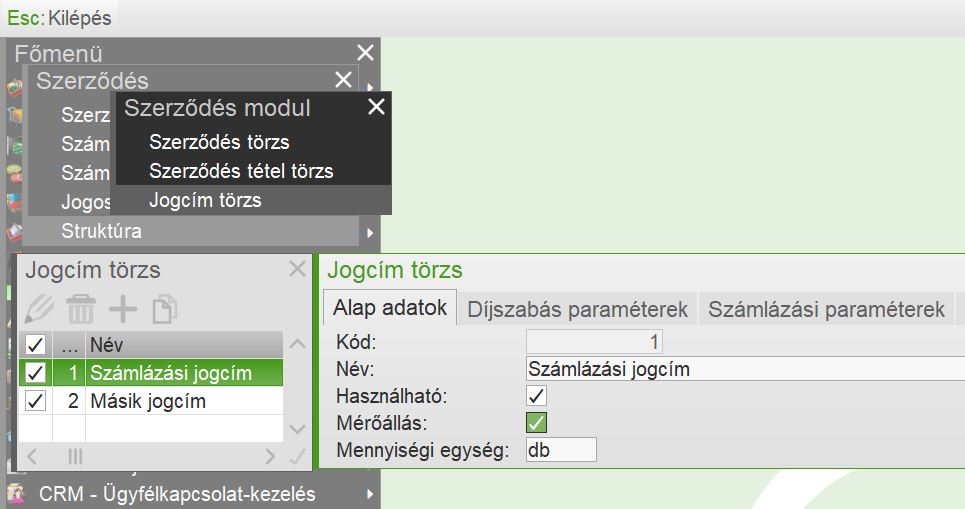Close the Jogcím törzs list panel

(297, 269)
